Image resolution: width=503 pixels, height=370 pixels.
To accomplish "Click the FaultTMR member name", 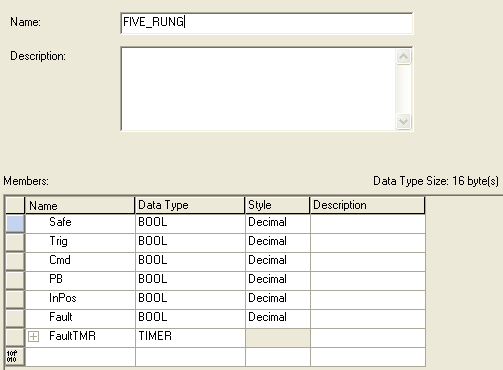I will click(72, 336).
